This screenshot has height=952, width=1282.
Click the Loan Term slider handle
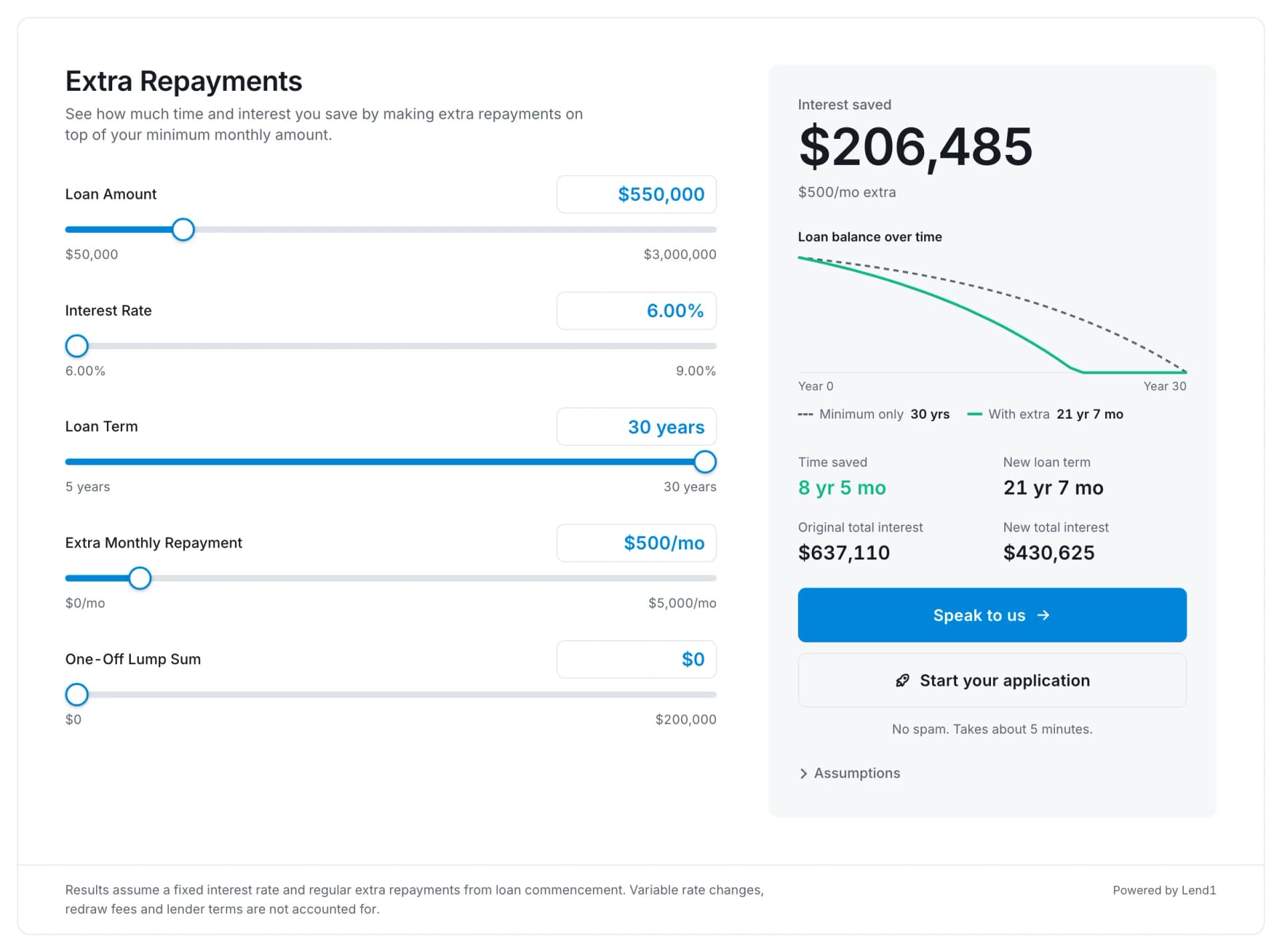tap(704, 462)
